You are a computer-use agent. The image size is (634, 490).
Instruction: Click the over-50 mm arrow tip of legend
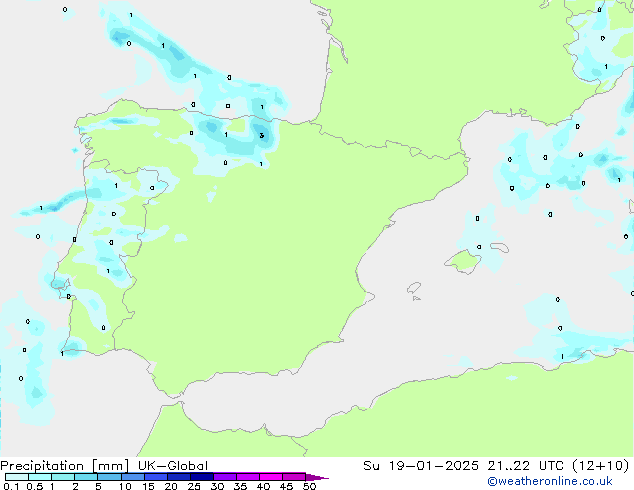click(317, 477)
